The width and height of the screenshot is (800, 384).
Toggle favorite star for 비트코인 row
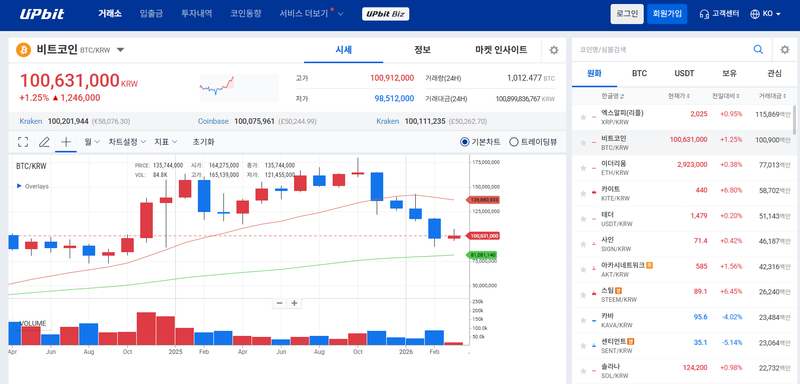pos(583,143)
